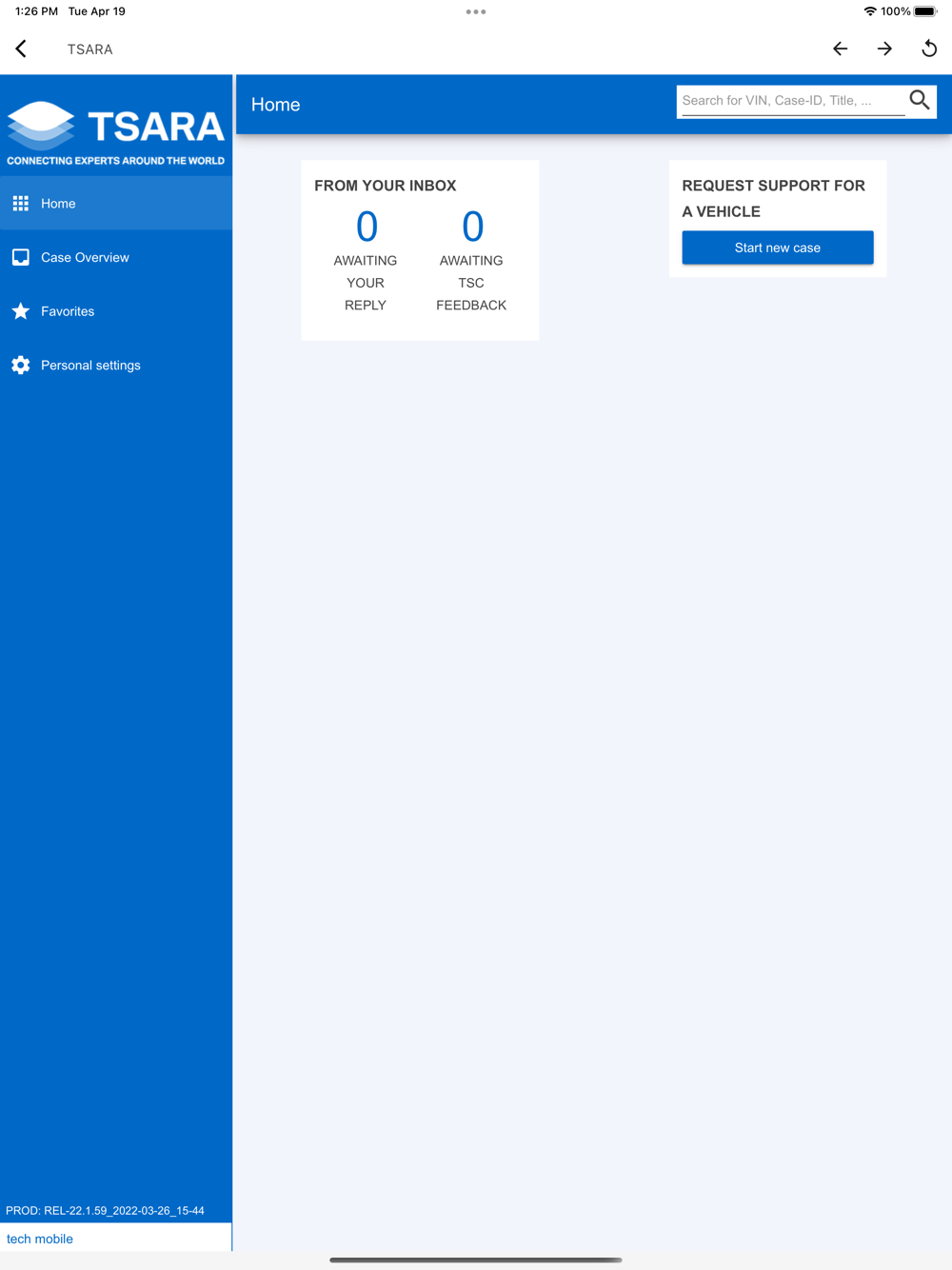This screenshot has width=952, height=1270.
Task: Tap the back chevron next to TSARA
Action: pos(21,49)
